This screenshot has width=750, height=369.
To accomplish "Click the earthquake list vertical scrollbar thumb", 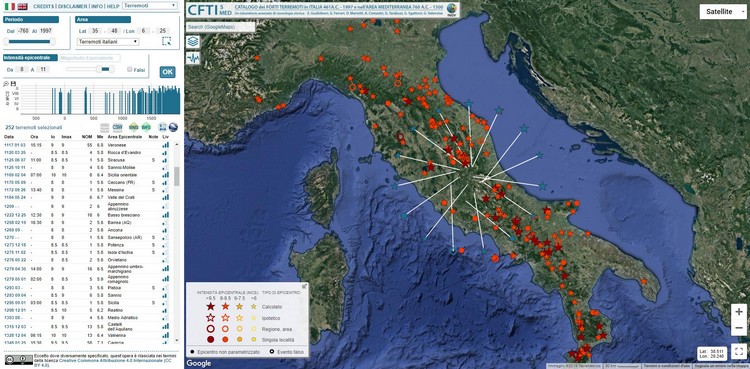I will [x=176, y=176].
